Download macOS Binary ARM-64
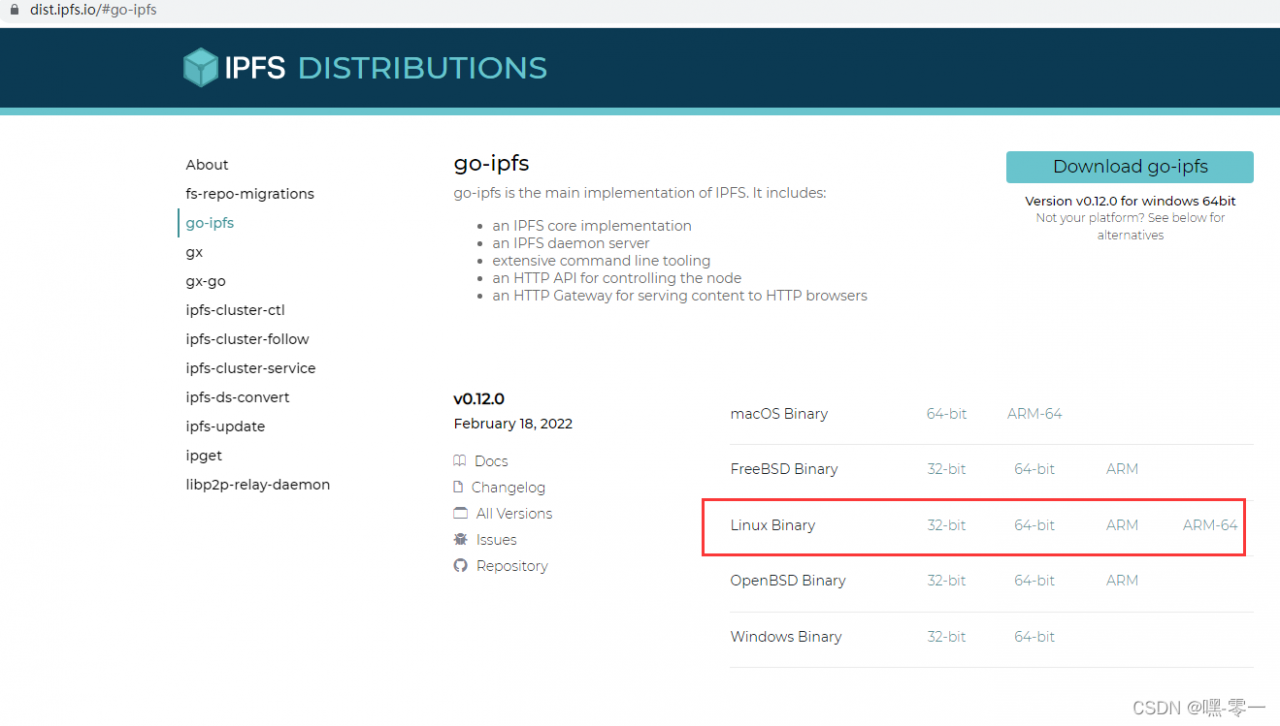Viewport: 1280px width, 726px height. [1034, 414]
